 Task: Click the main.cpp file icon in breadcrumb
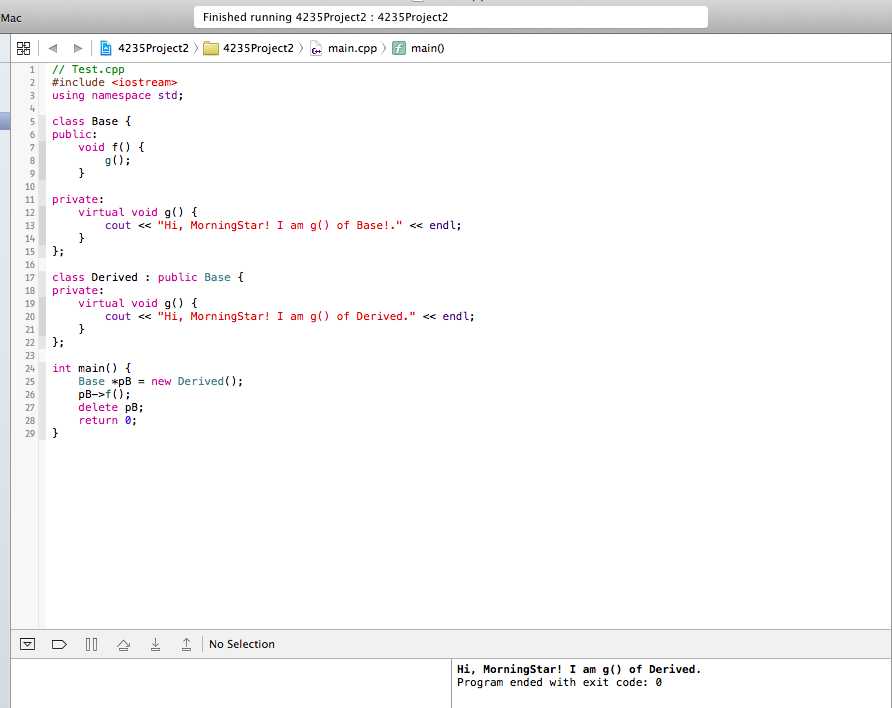click(316, 48)
